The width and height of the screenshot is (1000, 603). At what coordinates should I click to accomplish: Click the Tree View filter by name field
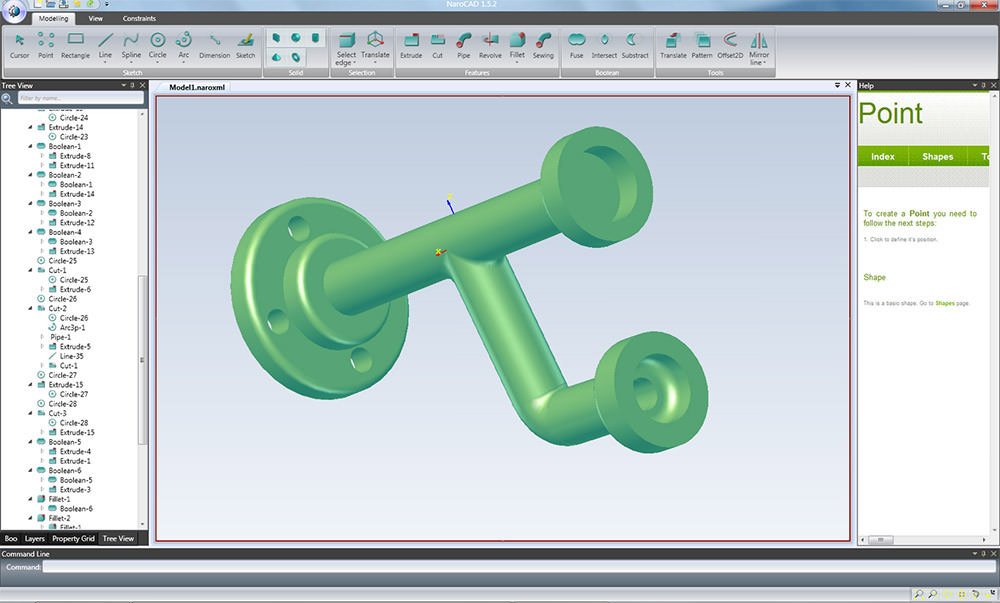80,98
